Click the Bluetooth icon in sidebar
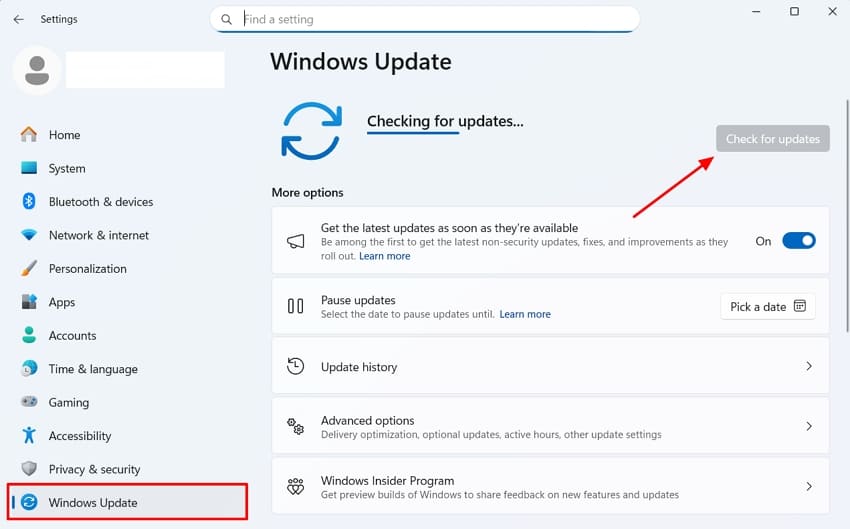This screenshot has height=529, width=850. 29,202
